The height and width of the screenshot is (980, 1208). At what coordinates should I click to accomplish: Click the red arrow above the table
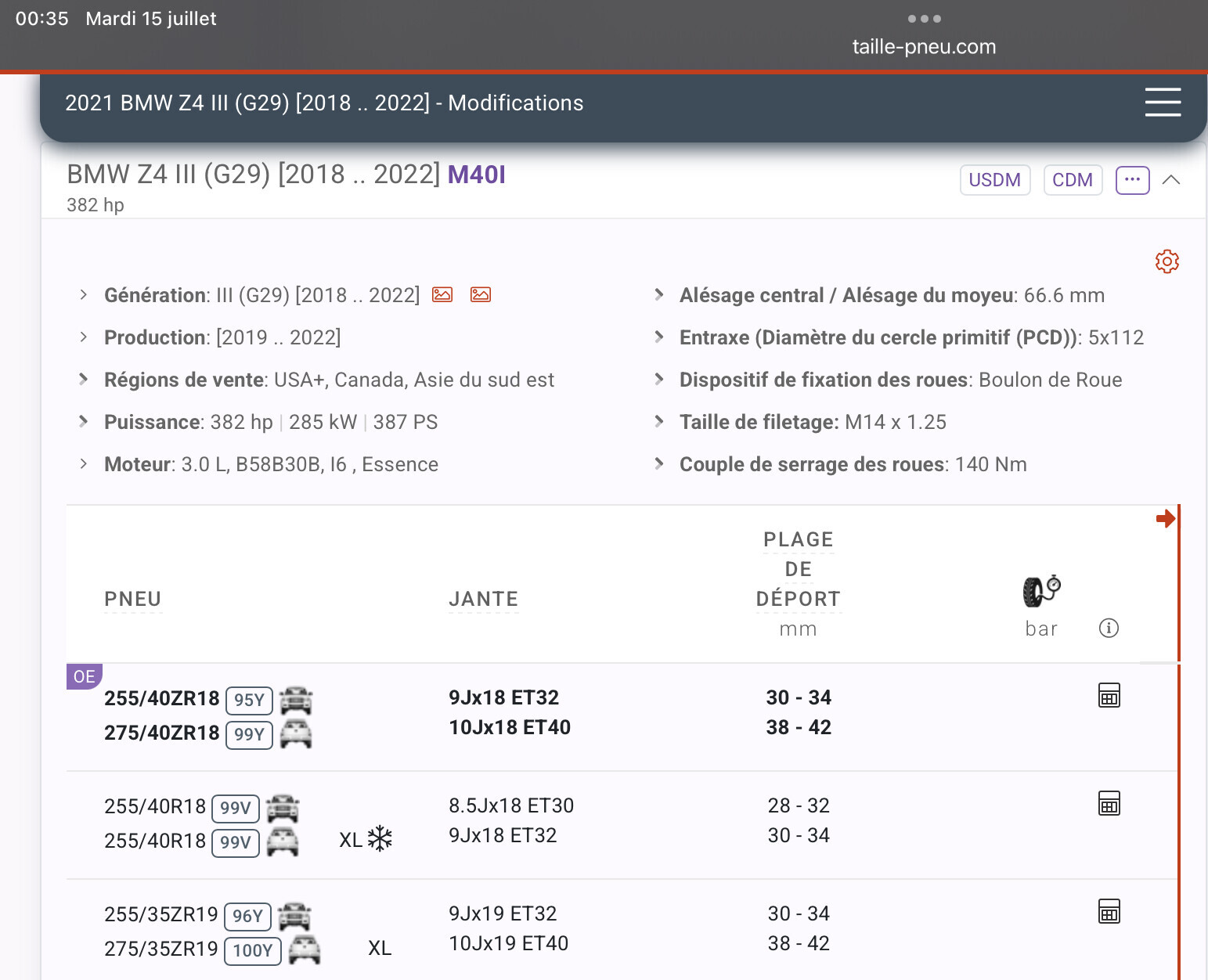coord(1166,518)
